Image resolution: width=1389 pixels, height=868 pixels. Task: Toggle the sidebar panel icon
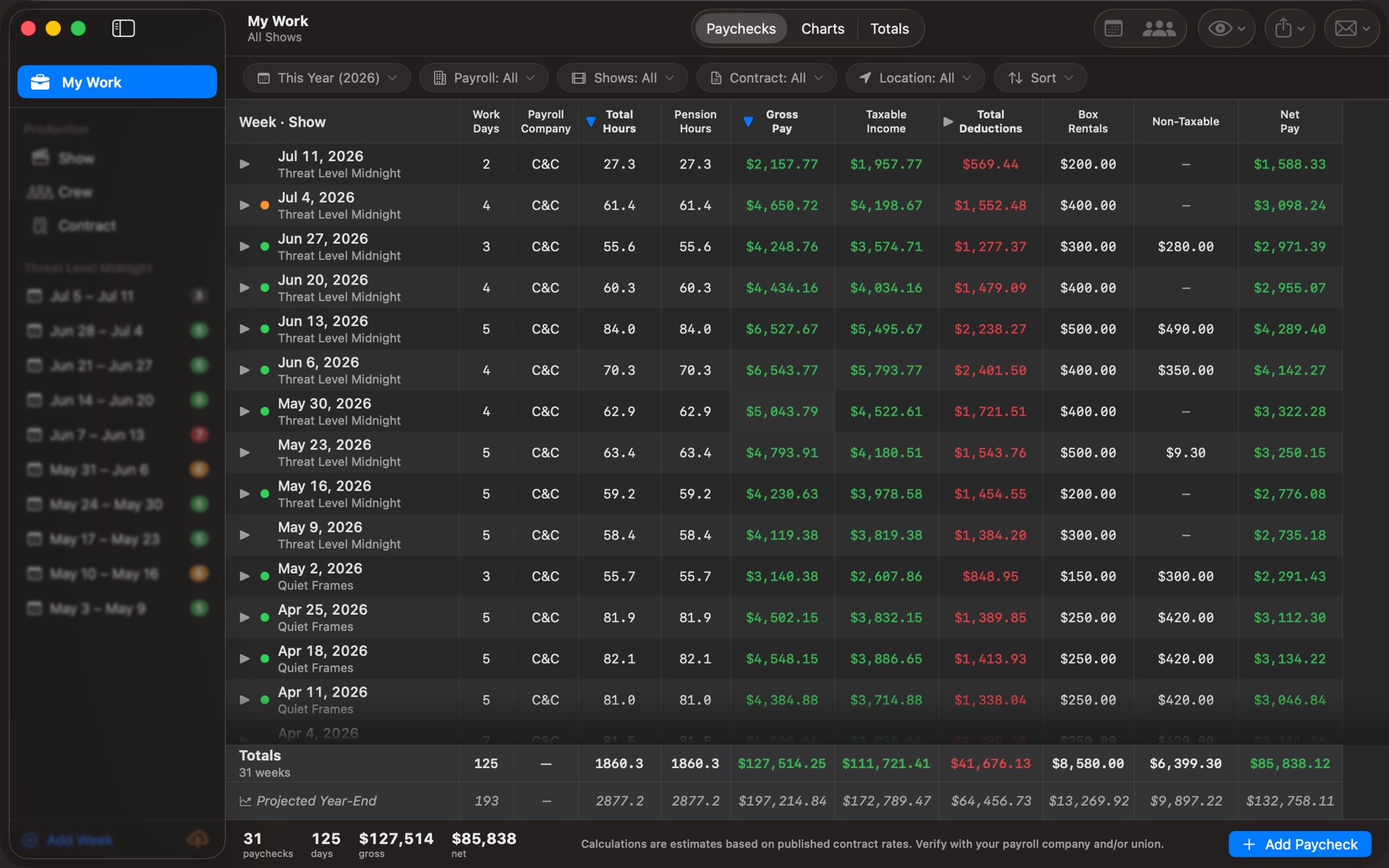[x=123, y=28]
